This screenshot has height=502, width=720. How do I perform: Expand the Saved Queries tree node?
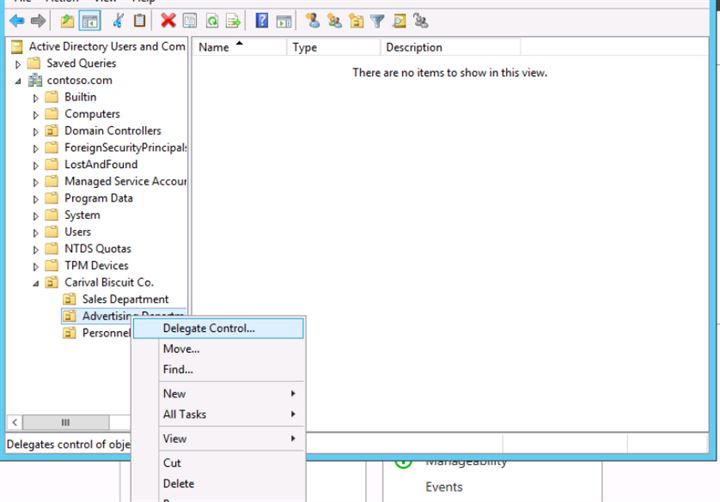tap(19, 64)
